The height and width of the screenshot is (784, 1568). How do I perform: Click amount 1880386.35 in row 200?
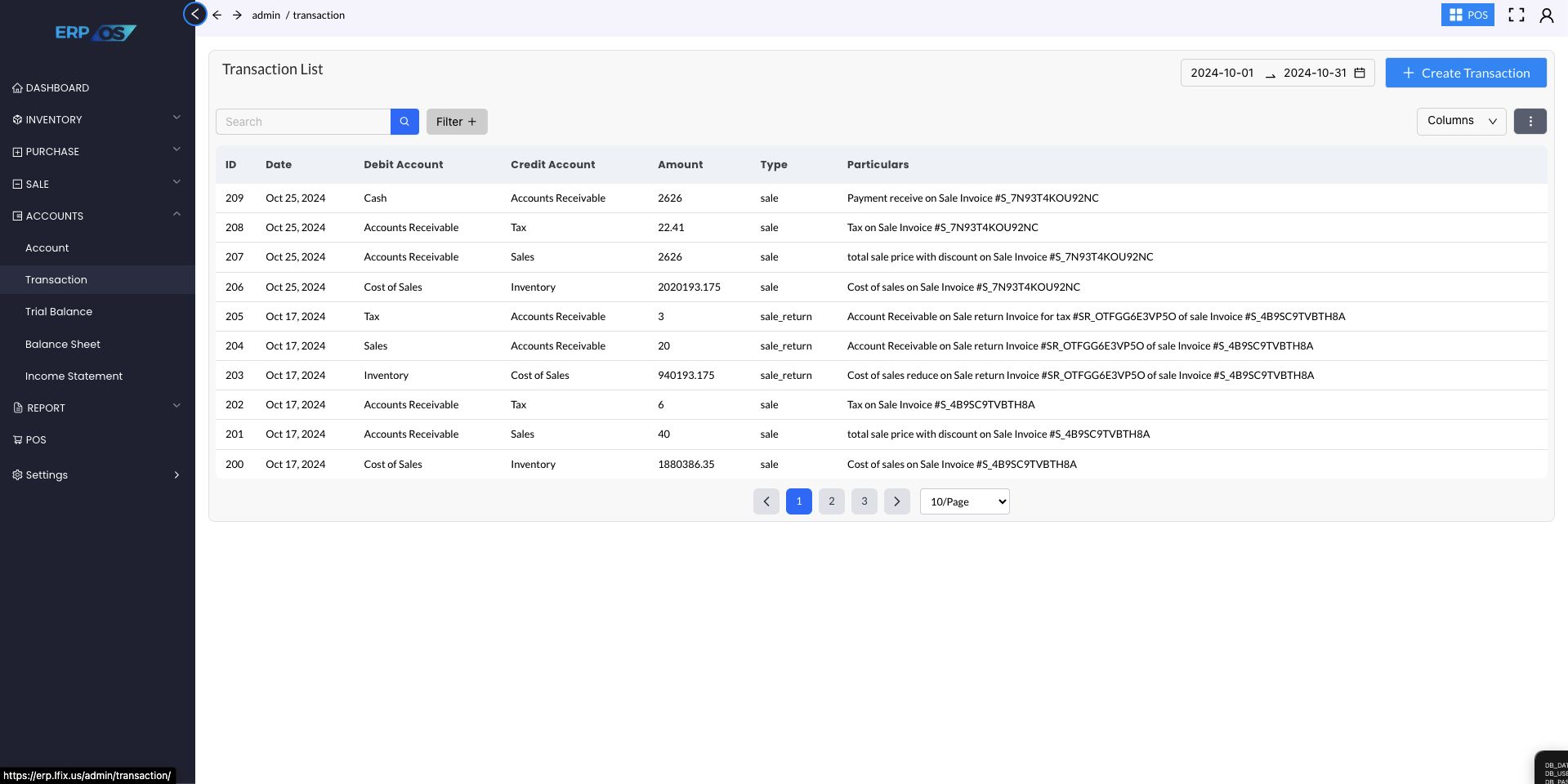pyautogui.click(x=686, y=464)
